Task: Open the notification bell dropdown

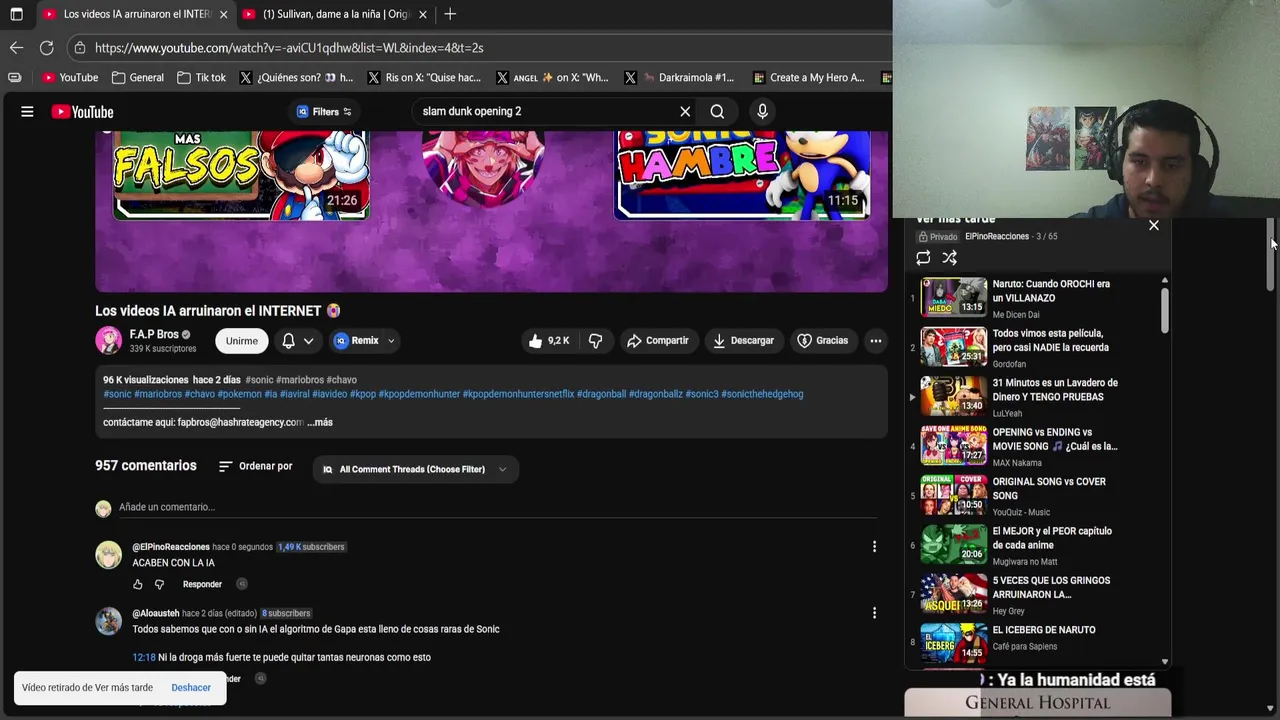Action: [x=297, y=341]
